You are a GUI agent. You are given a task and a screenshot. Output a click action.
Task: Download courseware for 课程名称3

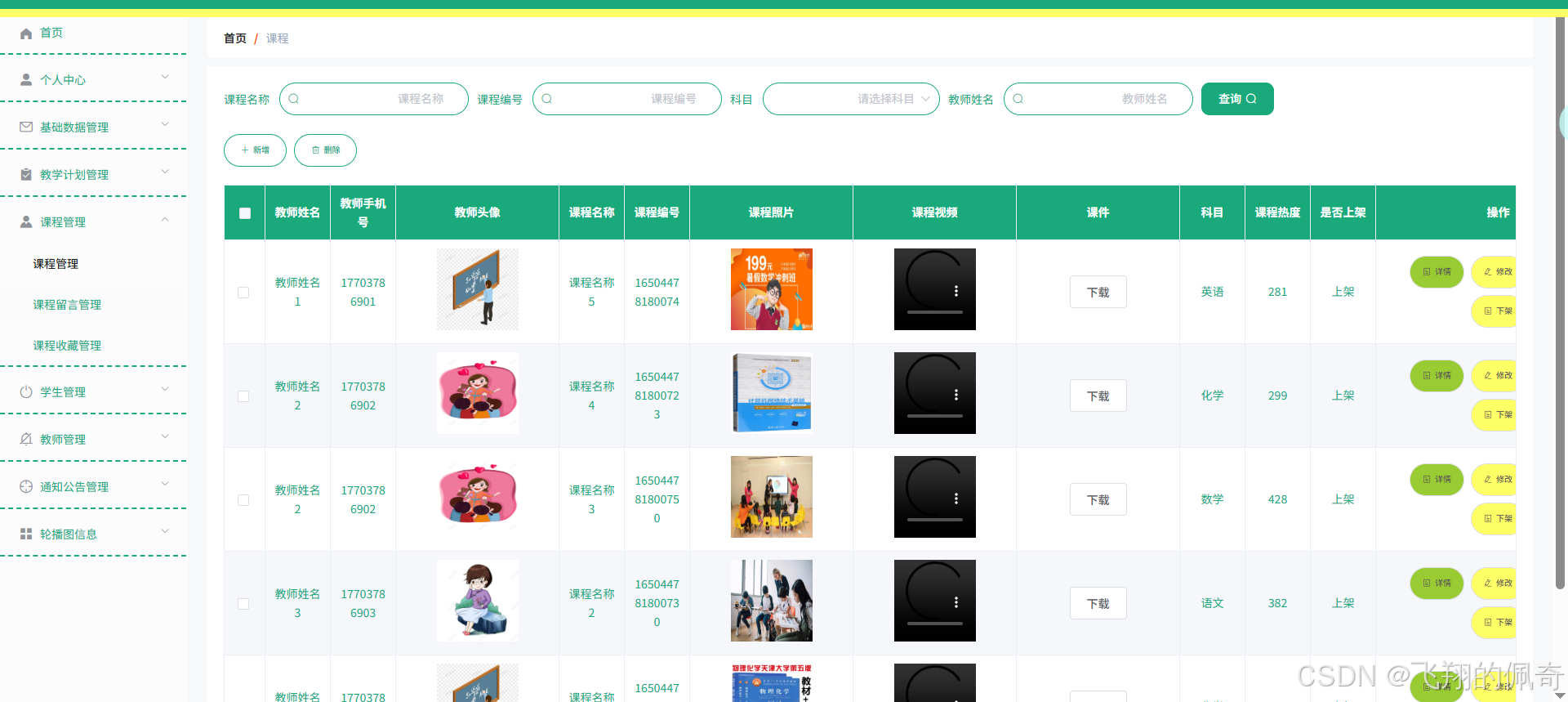point(1098,499)
